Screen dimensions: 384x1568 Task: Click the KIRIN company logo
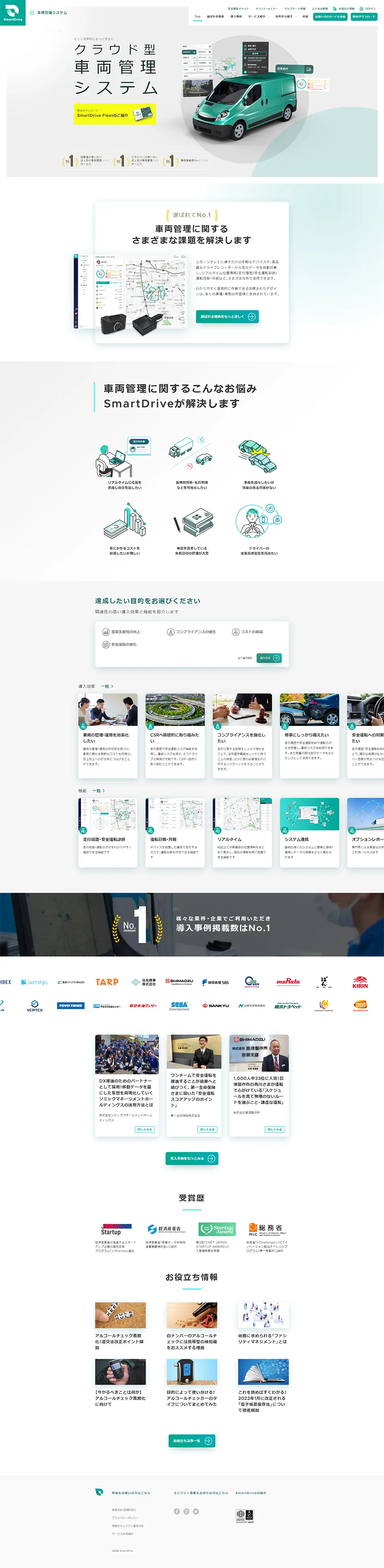click(360, 982)
